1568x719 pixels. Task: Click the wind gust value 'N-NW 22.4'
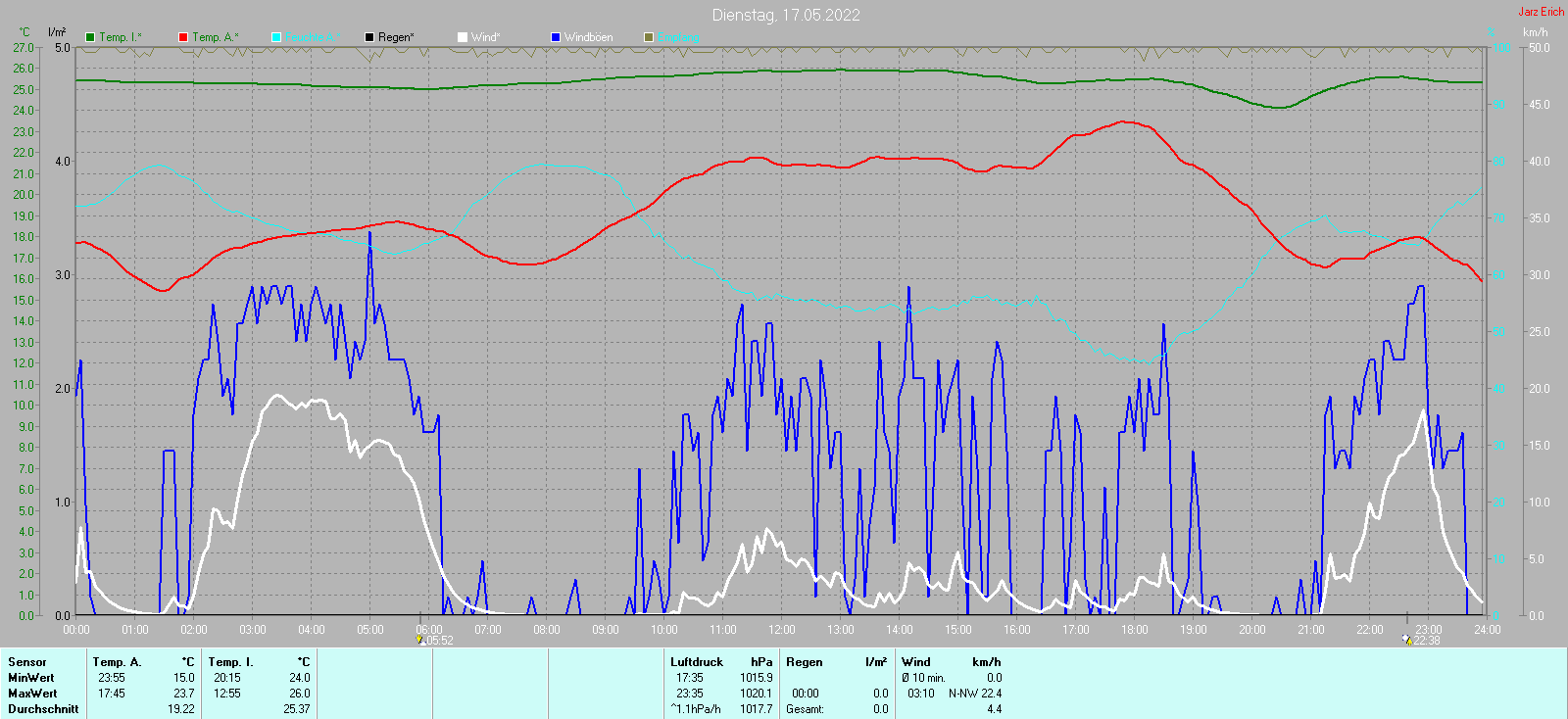[975, 694]
